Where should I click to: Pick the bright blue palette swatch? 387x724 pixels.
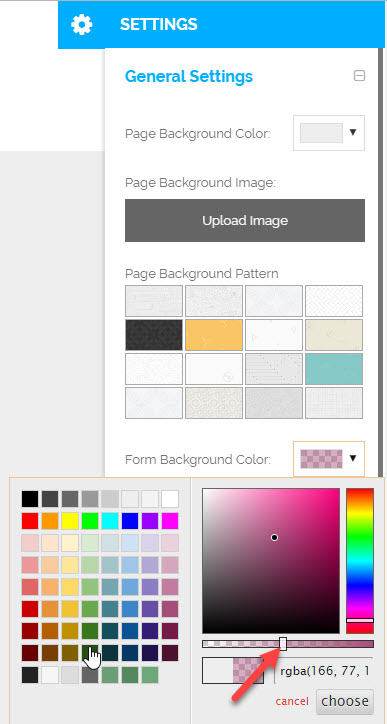[x=130, y=521]
